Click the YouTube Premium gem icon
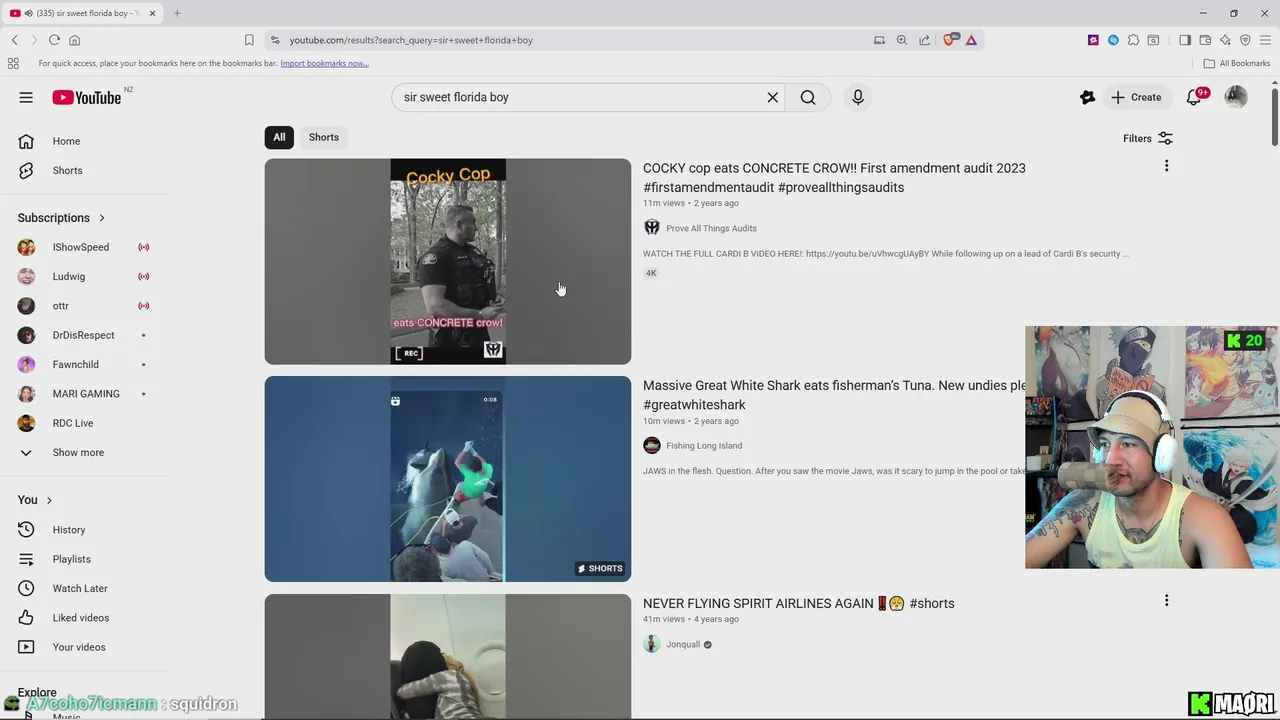Screen dimensions: 1280x720 click(1088, 97)
